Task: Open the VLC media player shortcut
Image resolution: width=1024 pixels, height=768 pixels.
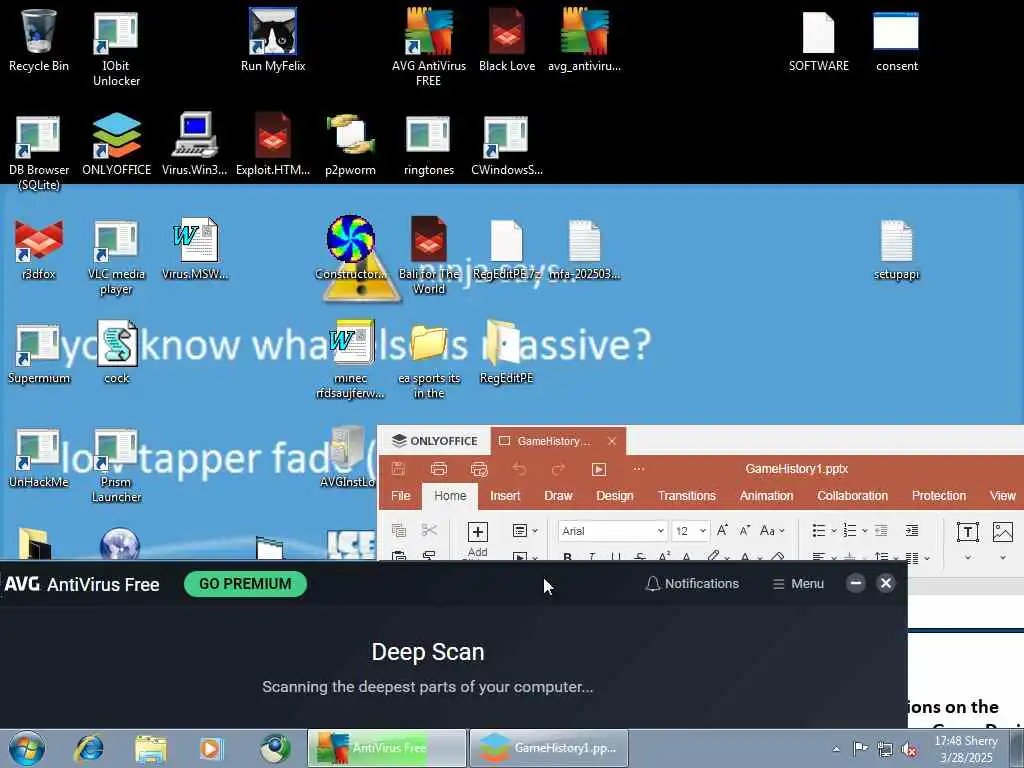Action: pyautogui.click(x=116, y=257)
